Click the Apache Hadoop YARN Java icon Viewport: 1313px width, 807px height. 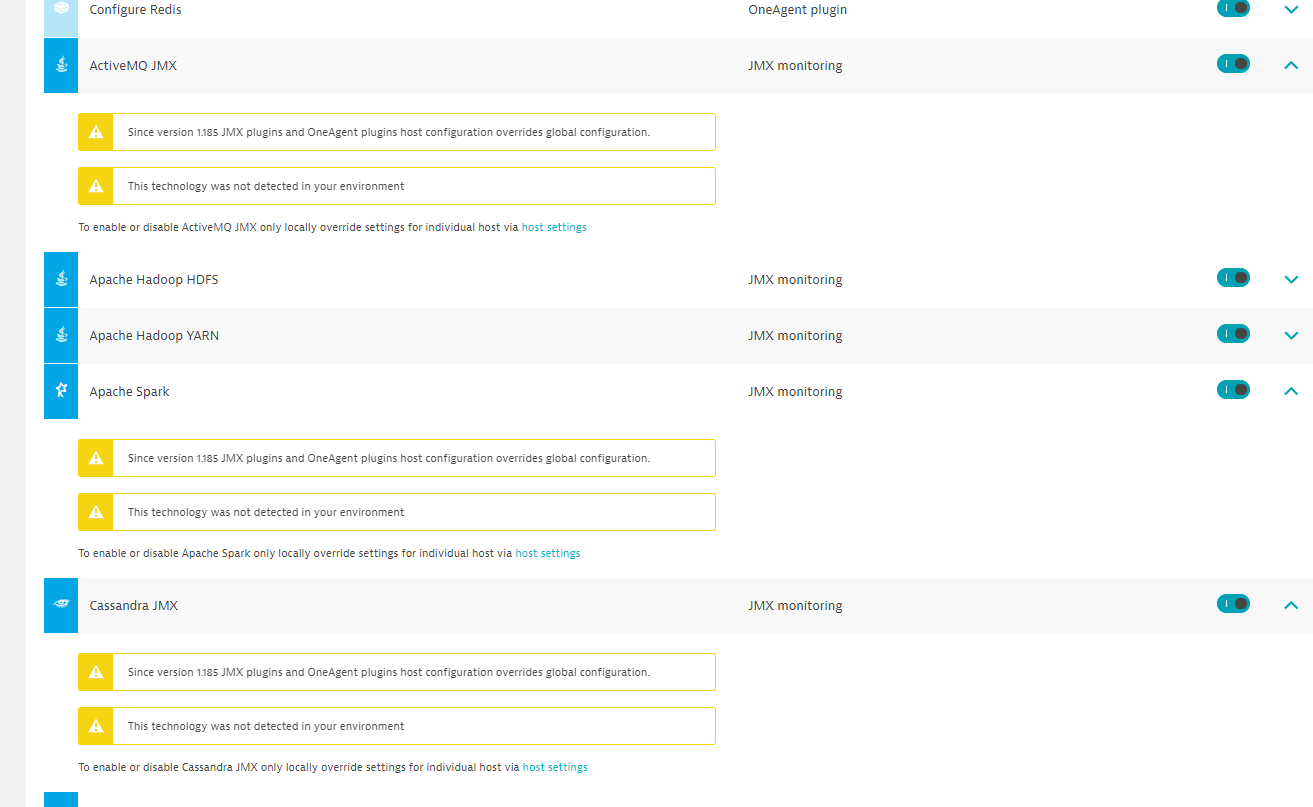click(x=61, y=336)
